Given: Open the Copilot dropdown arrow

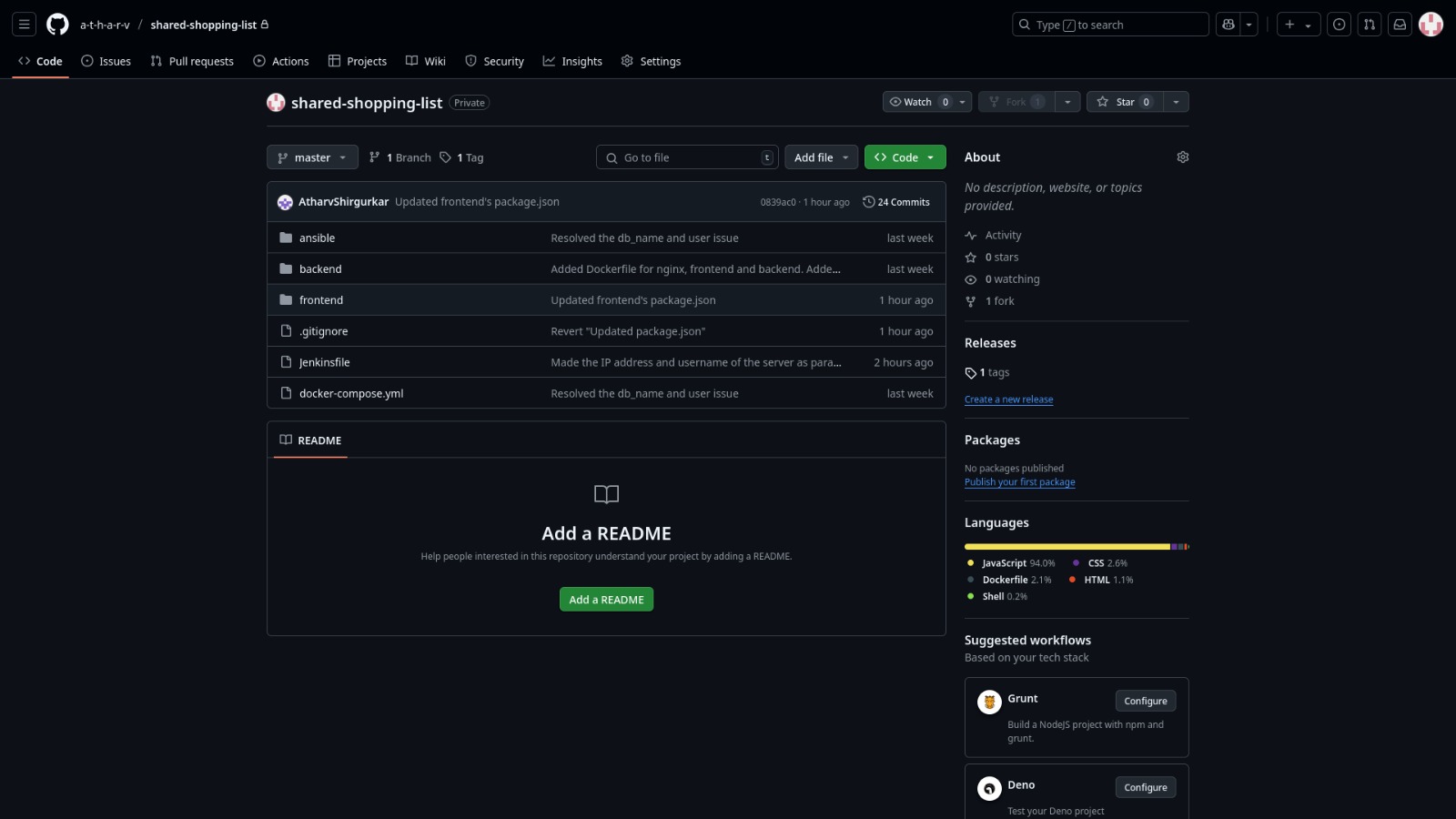Looking at the screenshot, I should [1249, 25].
